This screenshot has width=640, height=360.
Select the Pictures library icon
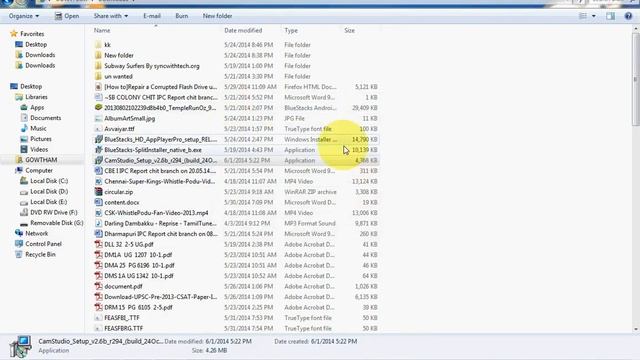click(24, 139)
